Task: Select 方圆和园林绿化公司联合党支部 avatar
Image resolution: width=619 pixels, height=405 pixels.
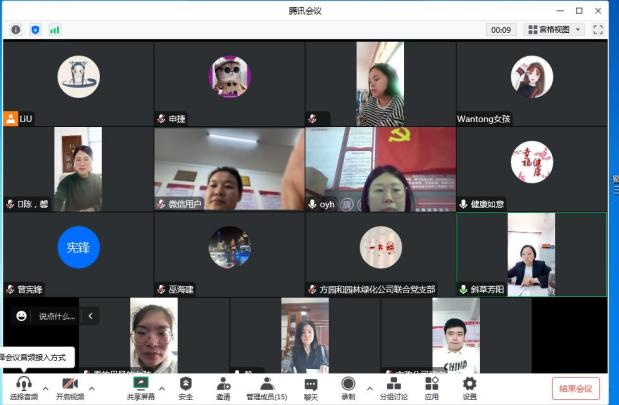Action: [381, 247]
